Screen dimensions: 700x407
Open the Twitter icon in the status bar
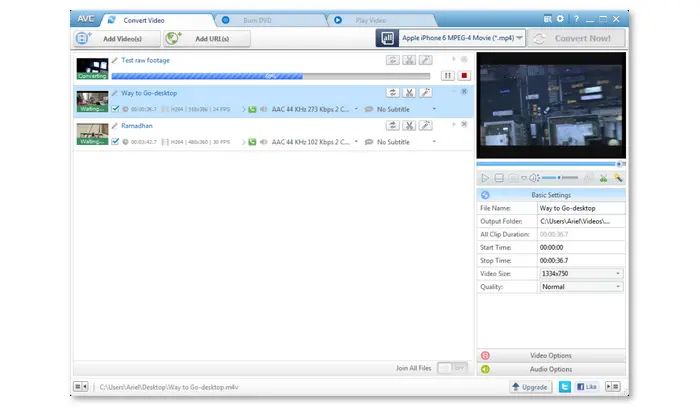pos(566,386)
